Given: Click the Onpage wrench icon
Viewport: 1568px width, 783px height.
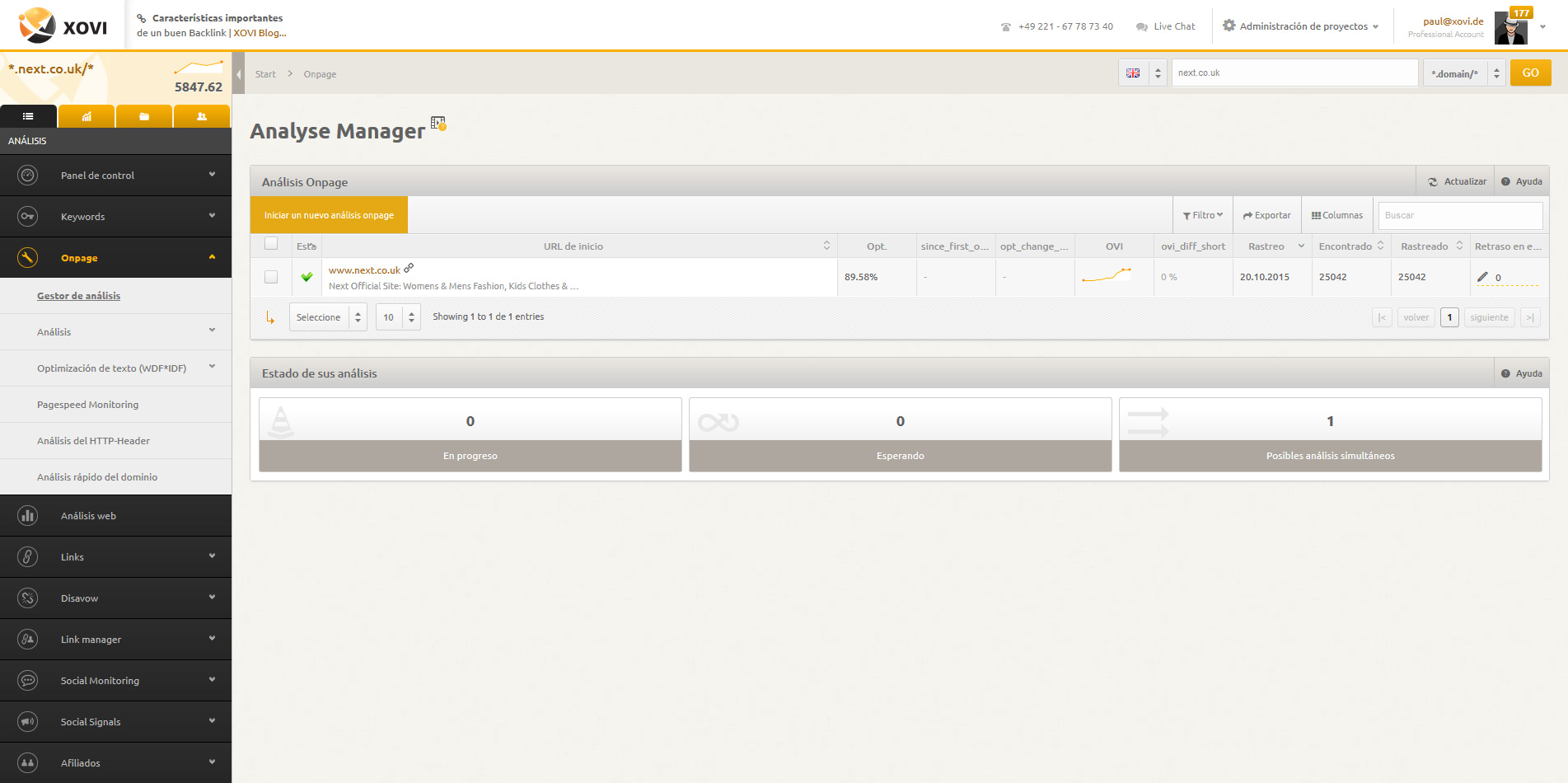Looking at the screenshot, I should (x=27, y=257).
